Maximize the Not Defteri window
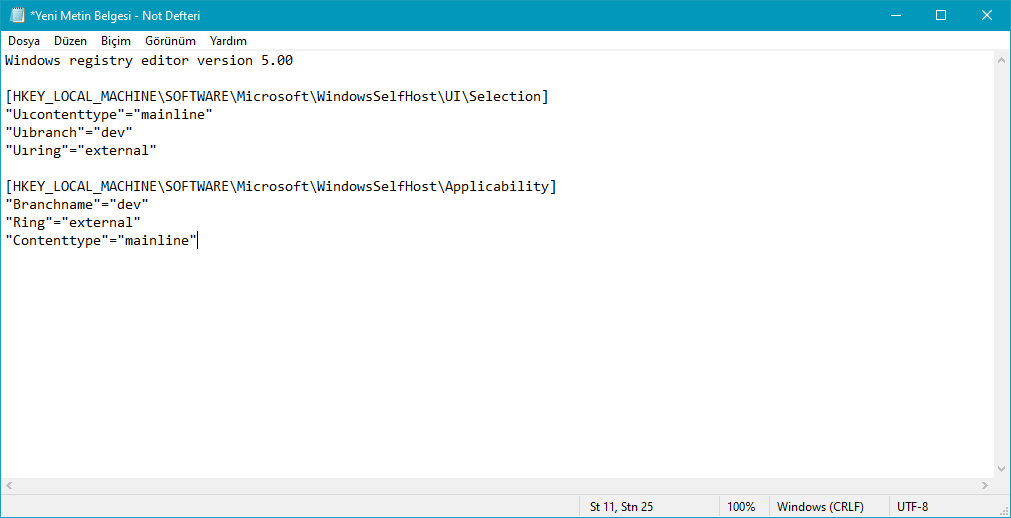This screenshot has height=518, width=1011. point(941,15)
